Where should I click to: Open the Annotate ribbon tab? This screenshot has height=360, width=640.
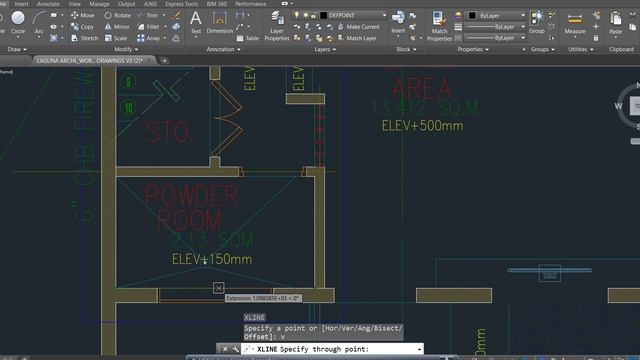(x=48, y=4)
